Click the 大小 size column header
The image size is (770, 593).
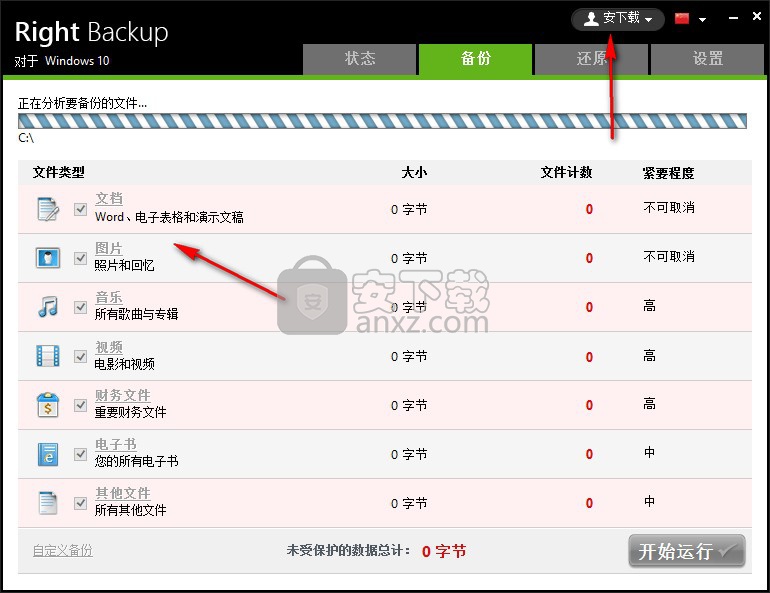[x=414, y=172]
